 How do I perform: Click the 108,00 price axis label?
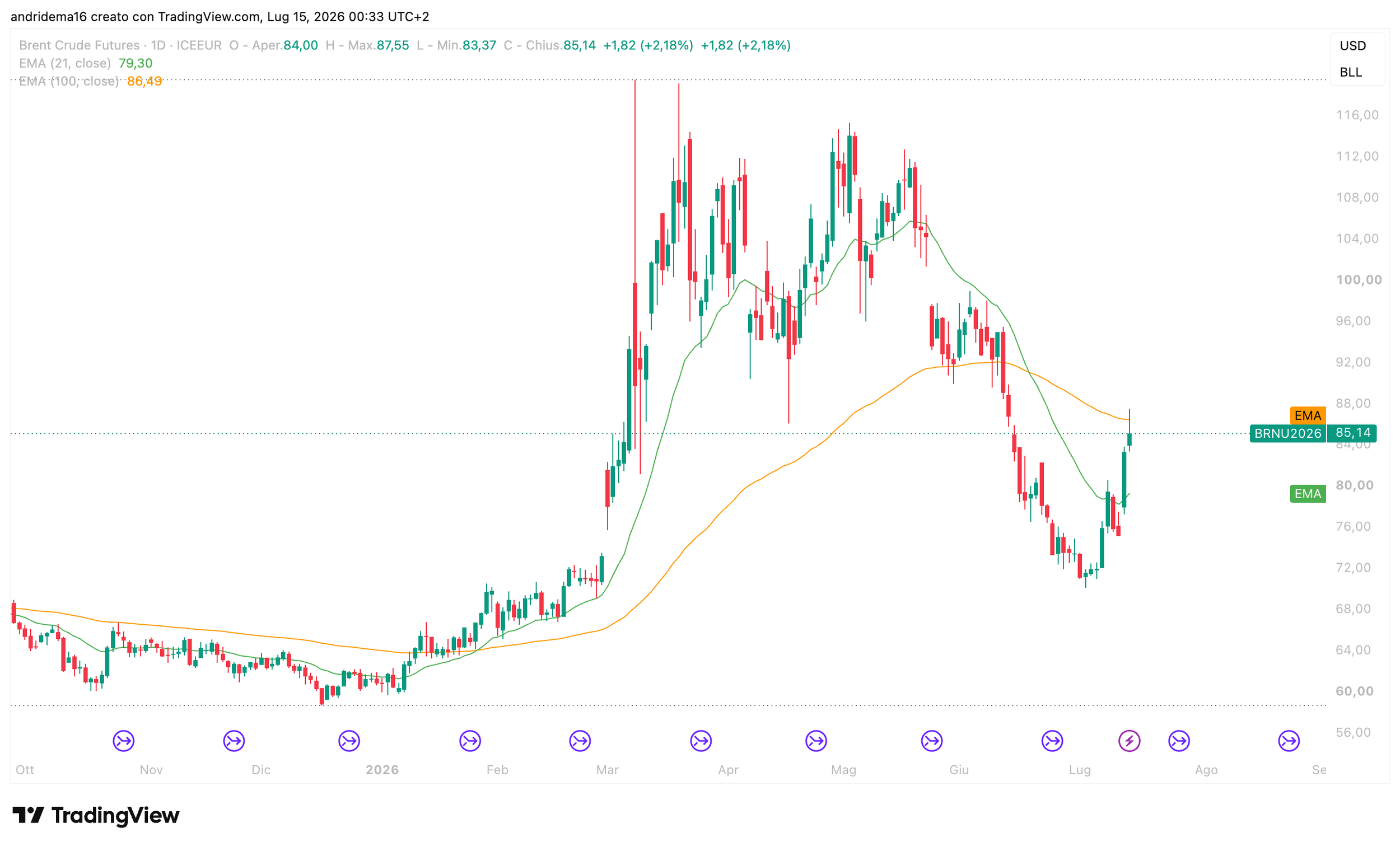point(1357,197)
